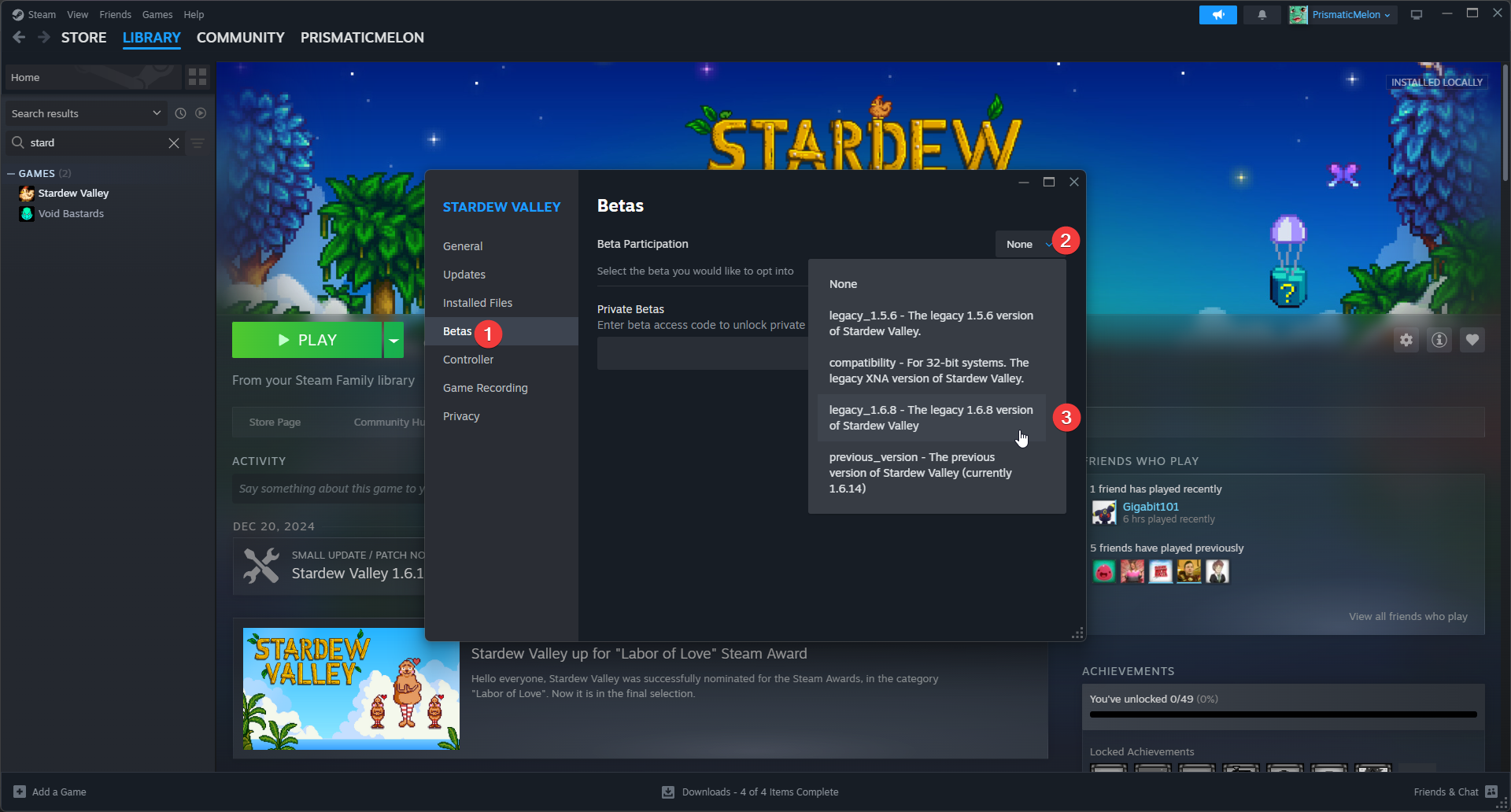Open the Stardew Valley 1.6.1 patch note
This screenshot has height=812, width=1511.
[358, 573]
